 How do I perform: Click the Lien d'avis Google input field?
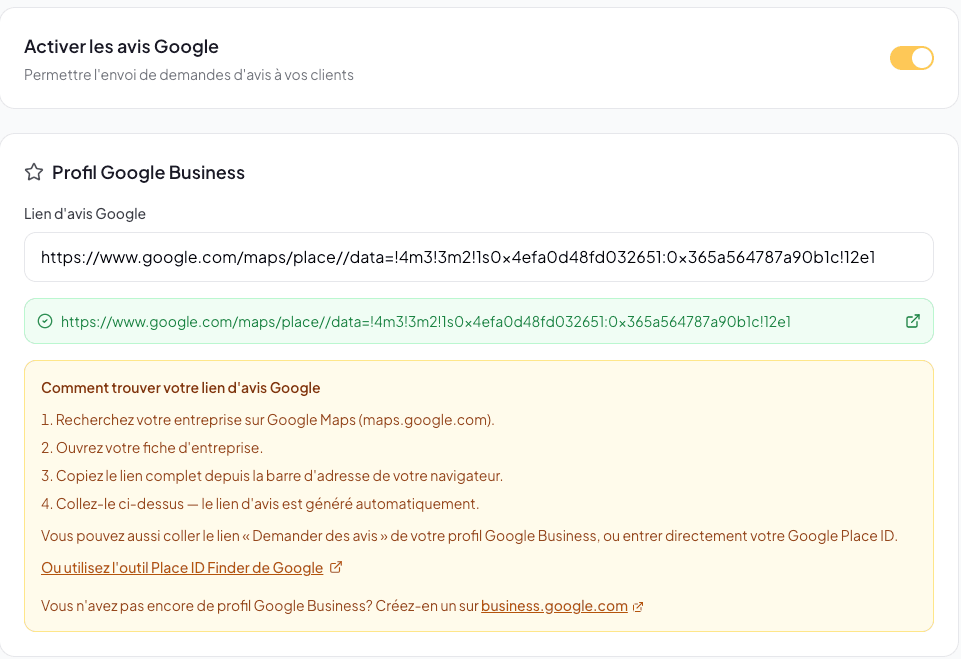pos(479,257)
